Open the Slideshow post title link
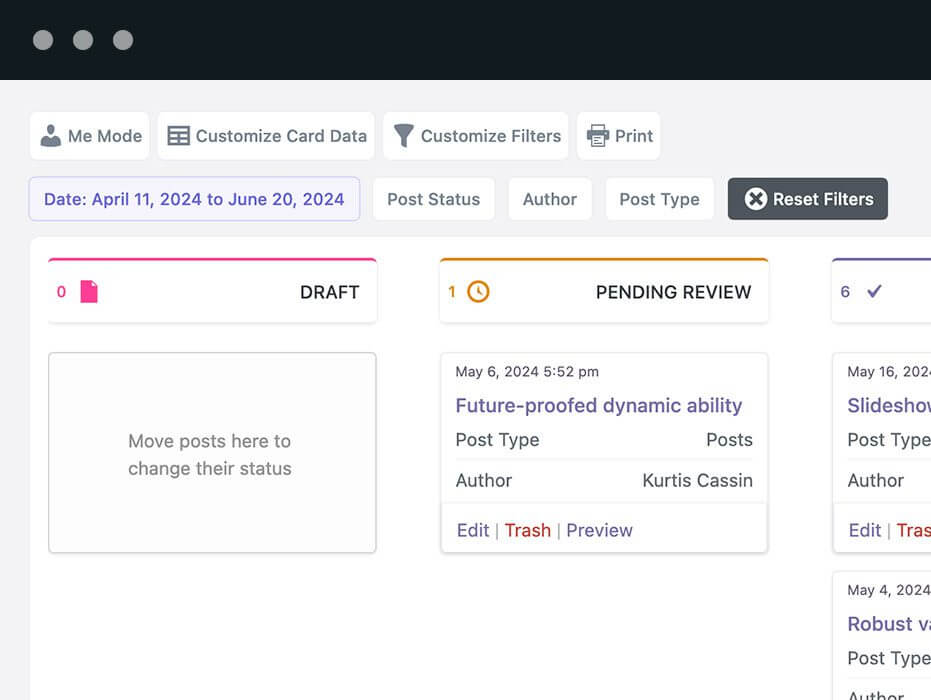This screenshot has width=931, height=700. 889,406
